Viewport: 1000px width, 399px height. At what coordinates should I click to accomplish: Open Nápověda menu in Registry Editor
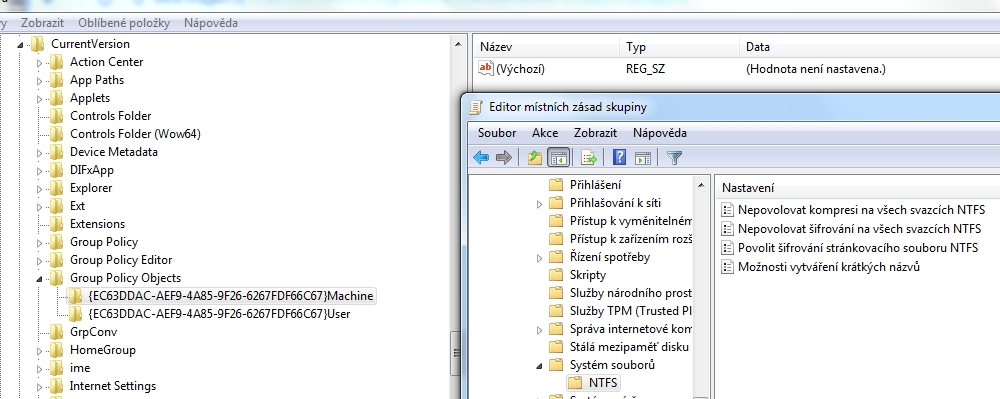pos(210,23)
